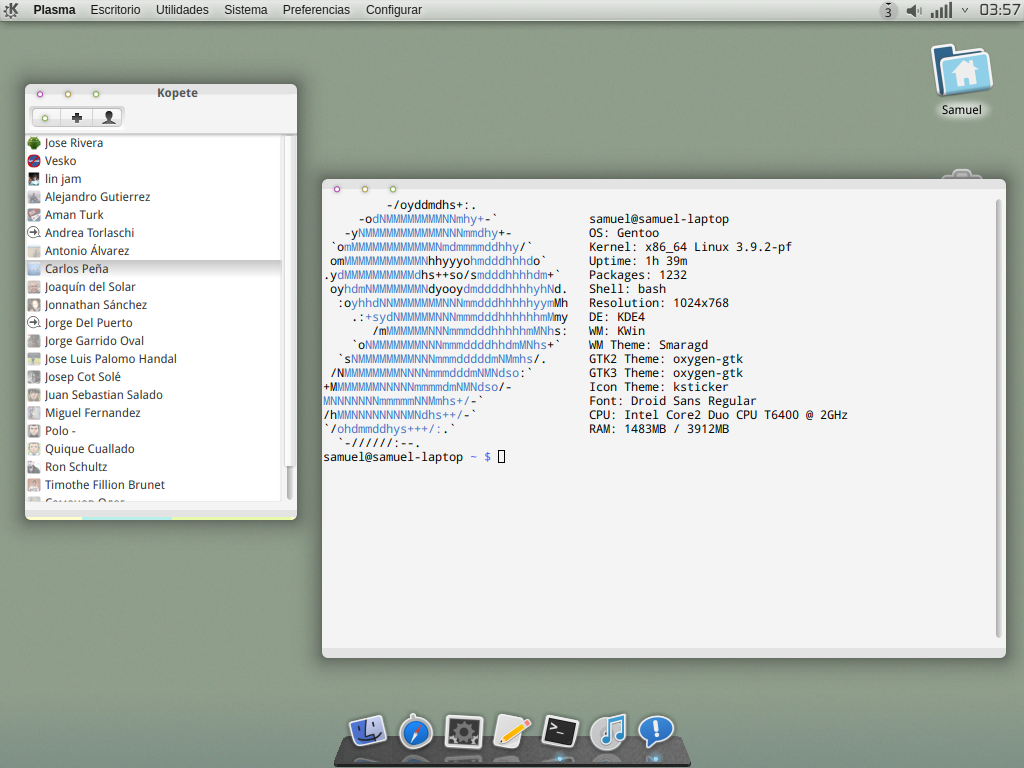The width and height of the screenshot is (1024, 768).
Task: Select contact Polo -
Action: 153,430
